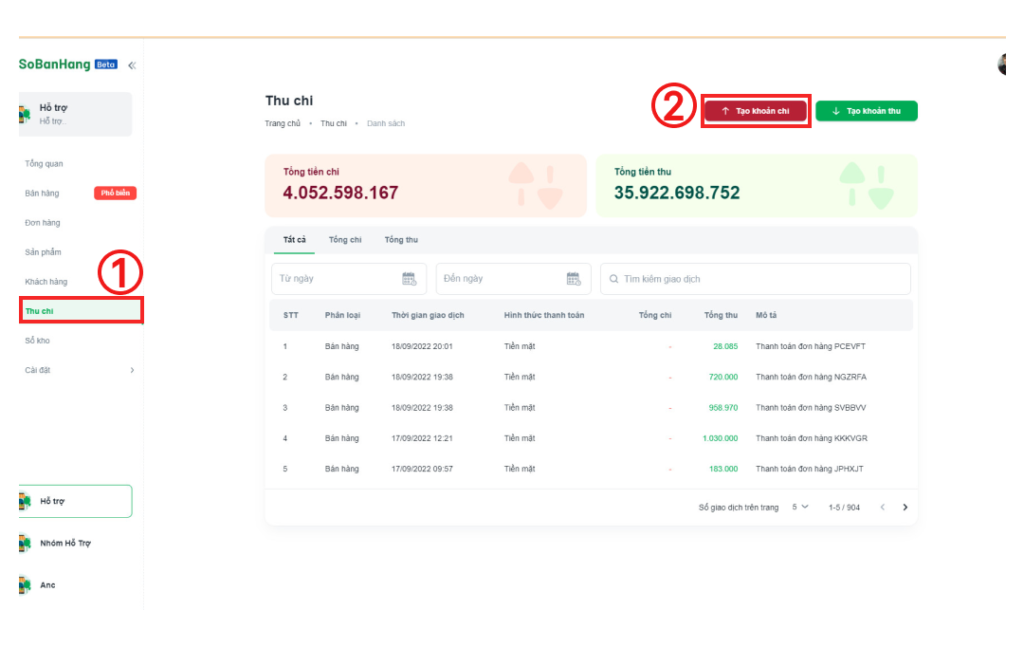
Task: Expand the Cài đặt menu arrow
Action: click(132, 370)
